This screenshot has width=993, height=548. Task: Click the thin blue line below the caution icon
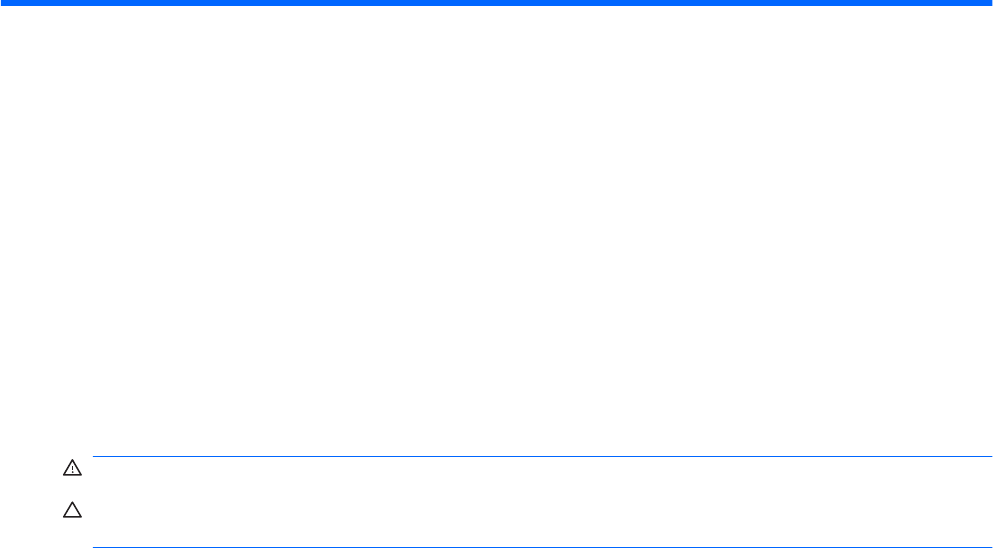[x=542, y=547]
